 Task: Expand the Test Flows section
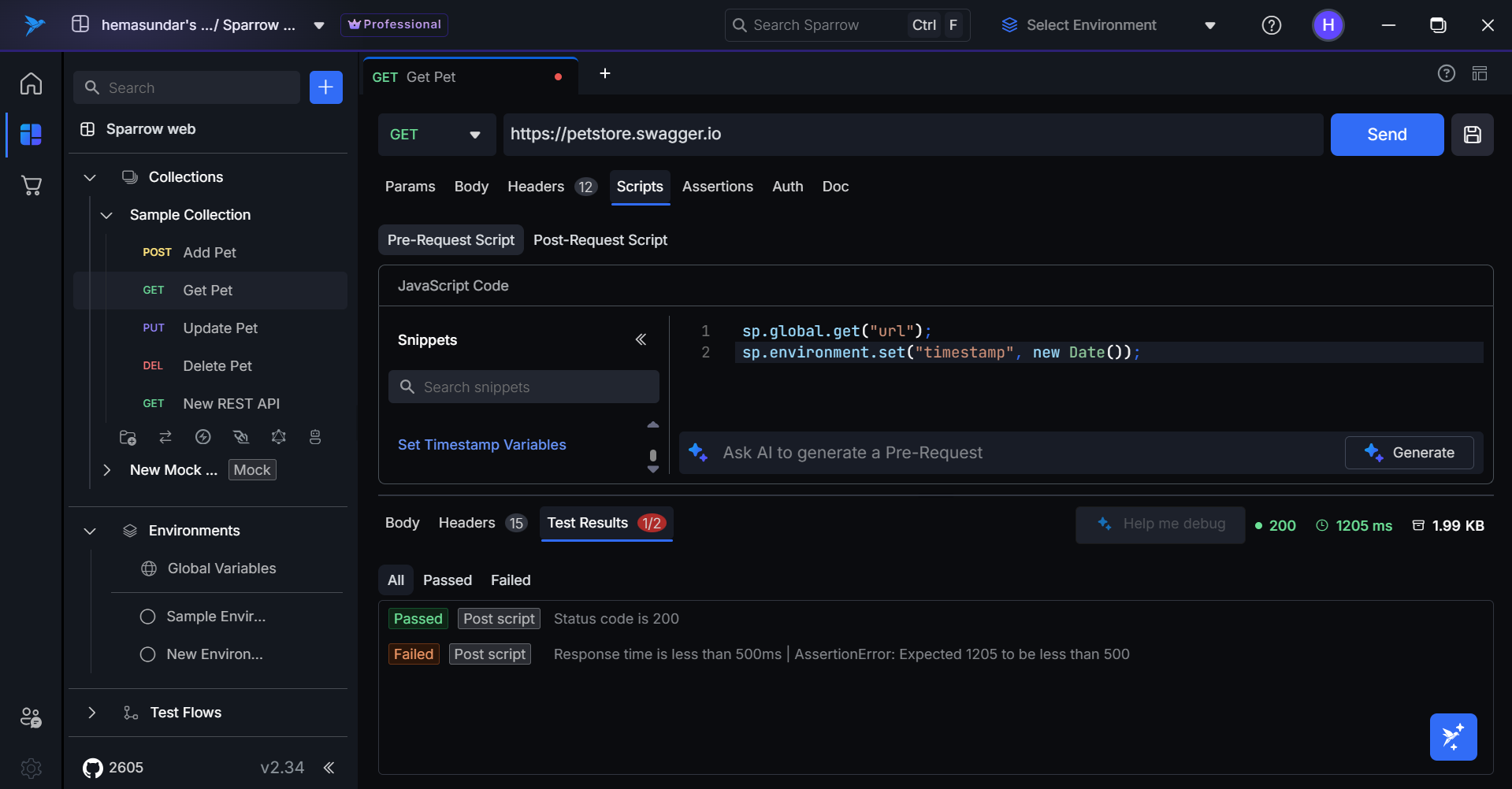(x=92, y=713)
